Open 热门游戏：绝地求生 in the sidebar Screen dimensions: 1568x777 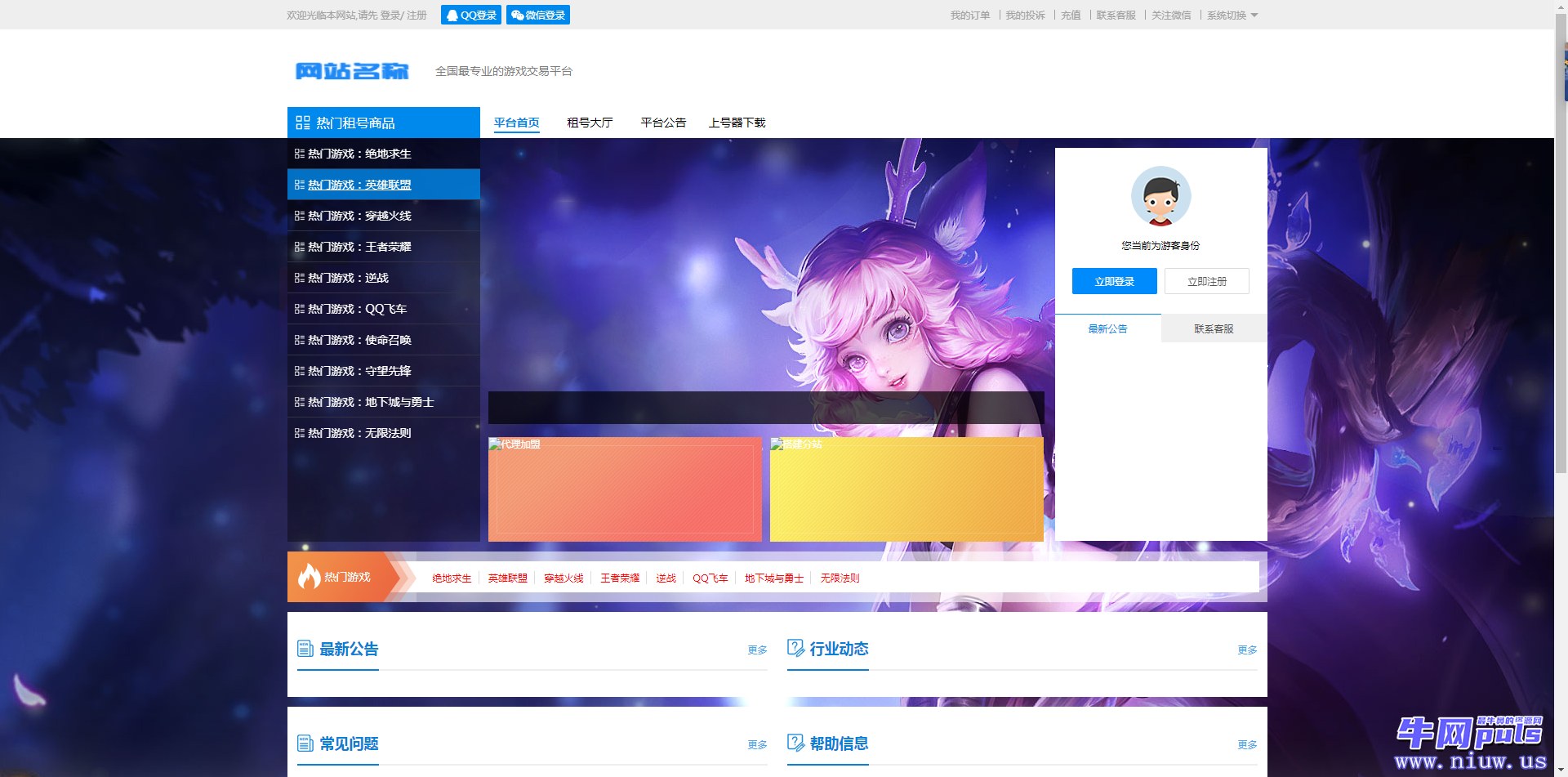(384, 154)
